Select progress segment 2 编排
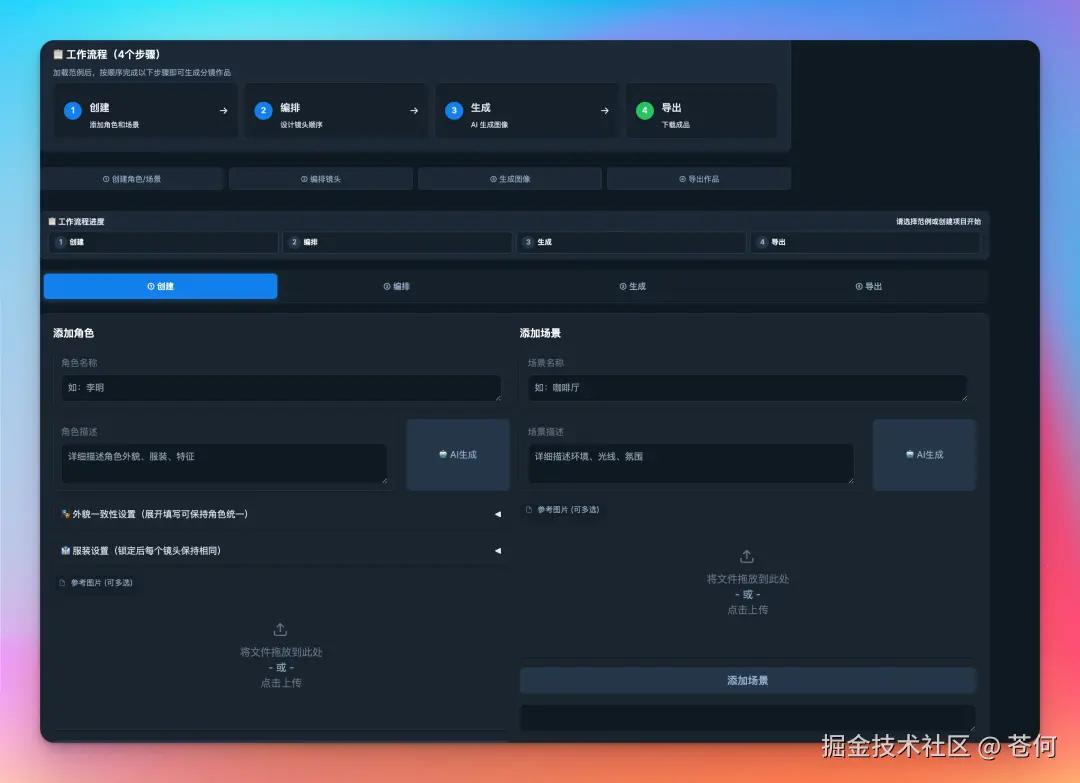The height and width of the screenshot is (783, 1080). 397,242
